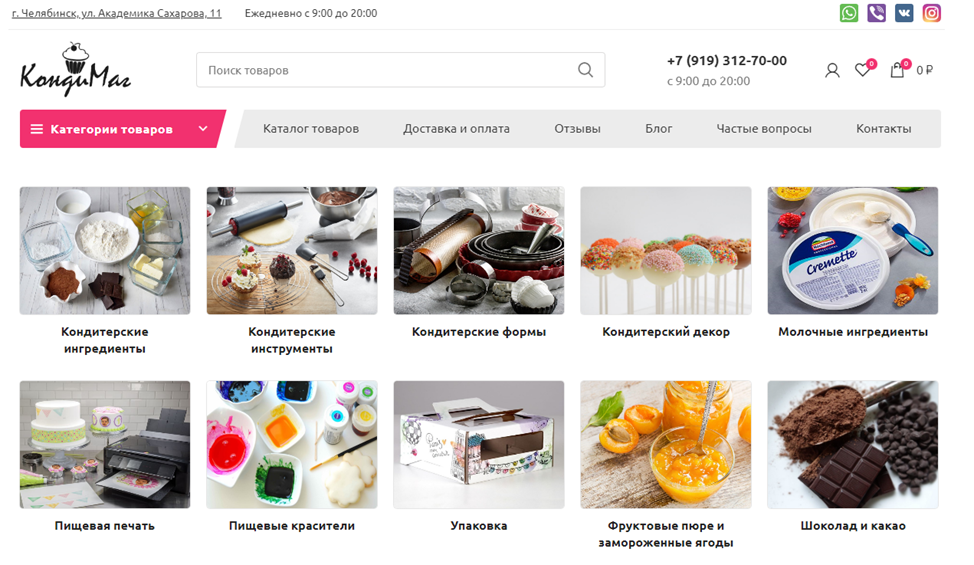Open the Пищевые красители category thumbnail

pos(292,445)
